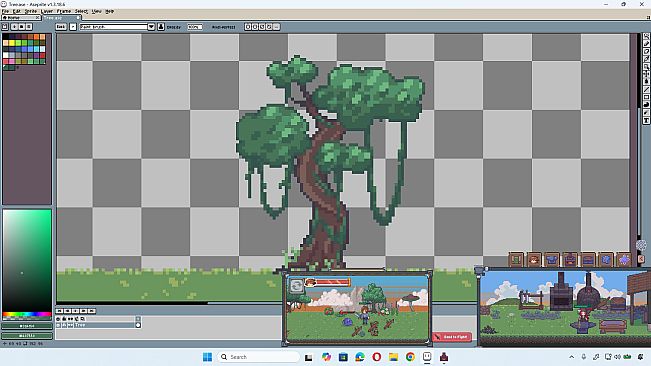Open palette options button in top bar
Screen dimensions: 651x366
click(x=29, y=27)
